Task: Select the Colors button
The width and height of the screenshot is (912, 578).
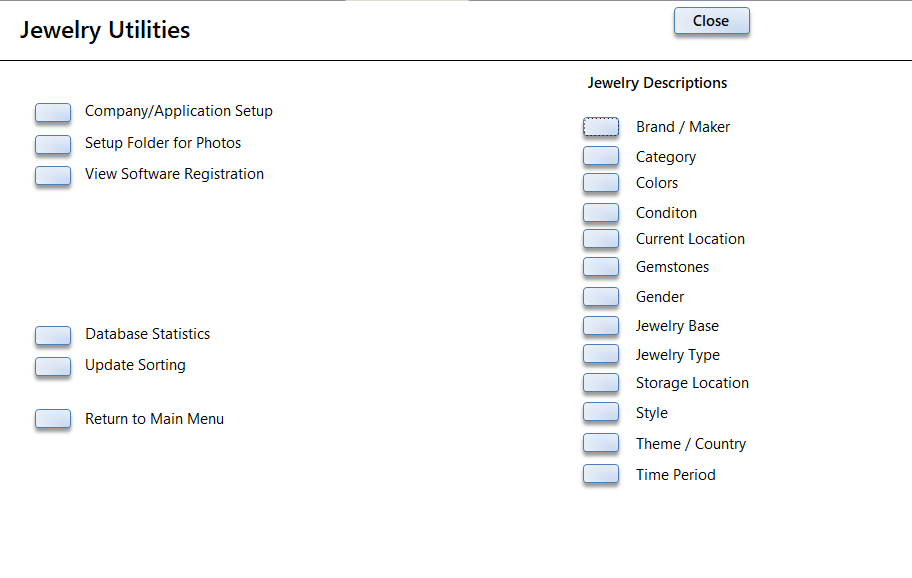Action: click(601, 182)
